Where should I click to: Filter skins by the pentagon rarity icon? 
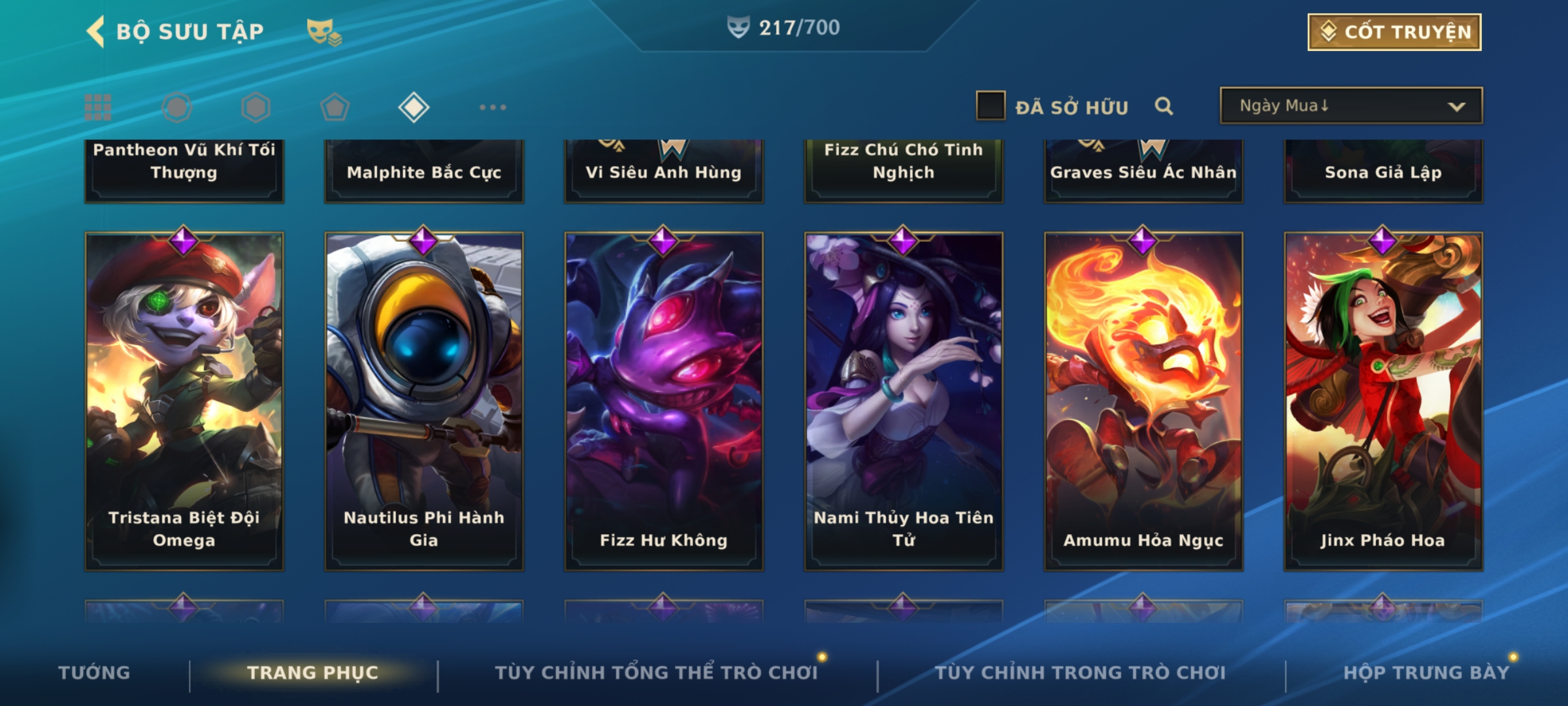pyautogui.click(x=335, y=107)
